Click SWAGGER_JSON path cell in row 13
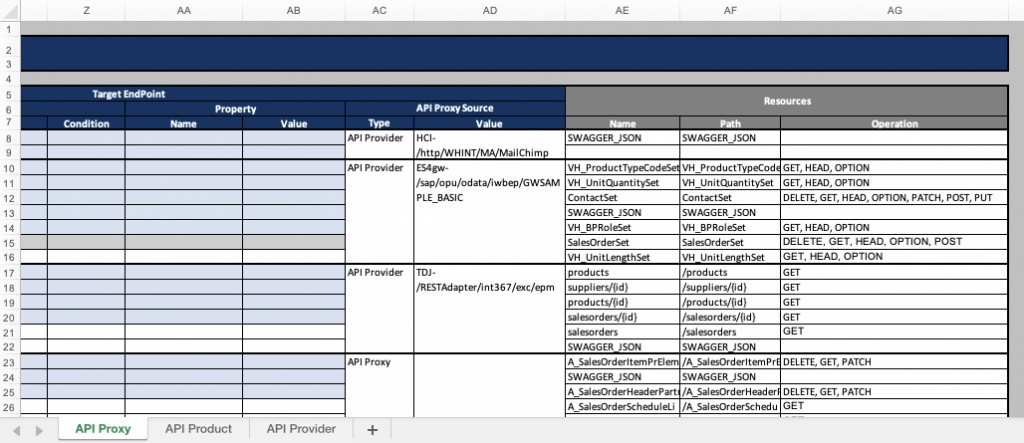Image resolution: width=1024 pixels, height=443 pixels. (x=730, y=212)
